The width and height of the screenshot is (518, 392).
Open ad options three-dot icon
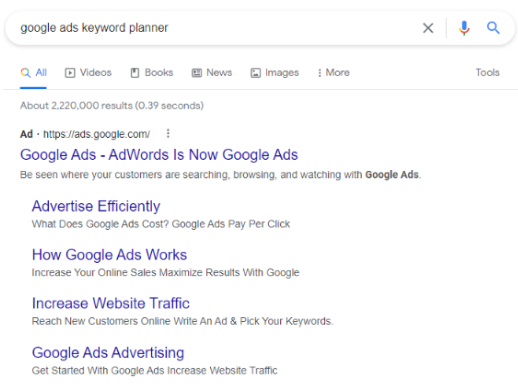click(x=168, y=134)
